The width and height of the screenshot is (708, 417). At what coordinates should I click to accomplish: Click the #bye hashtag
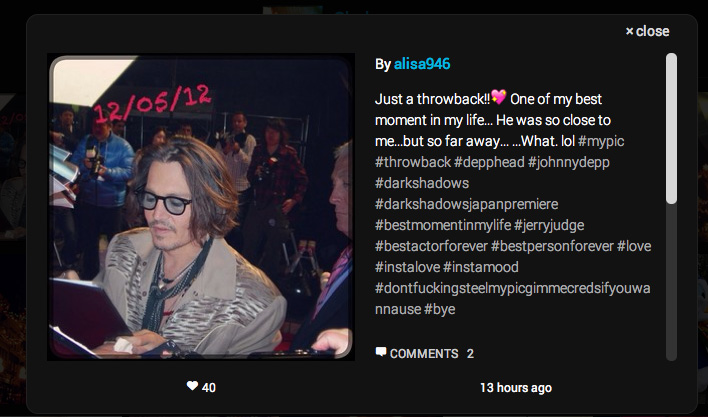coord(439,309)
